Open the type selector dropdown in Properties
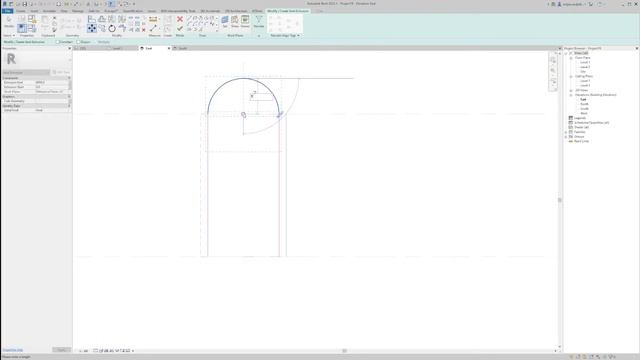Image resolution: width=640 pixels, height=360 pixels. click(70, 60)
